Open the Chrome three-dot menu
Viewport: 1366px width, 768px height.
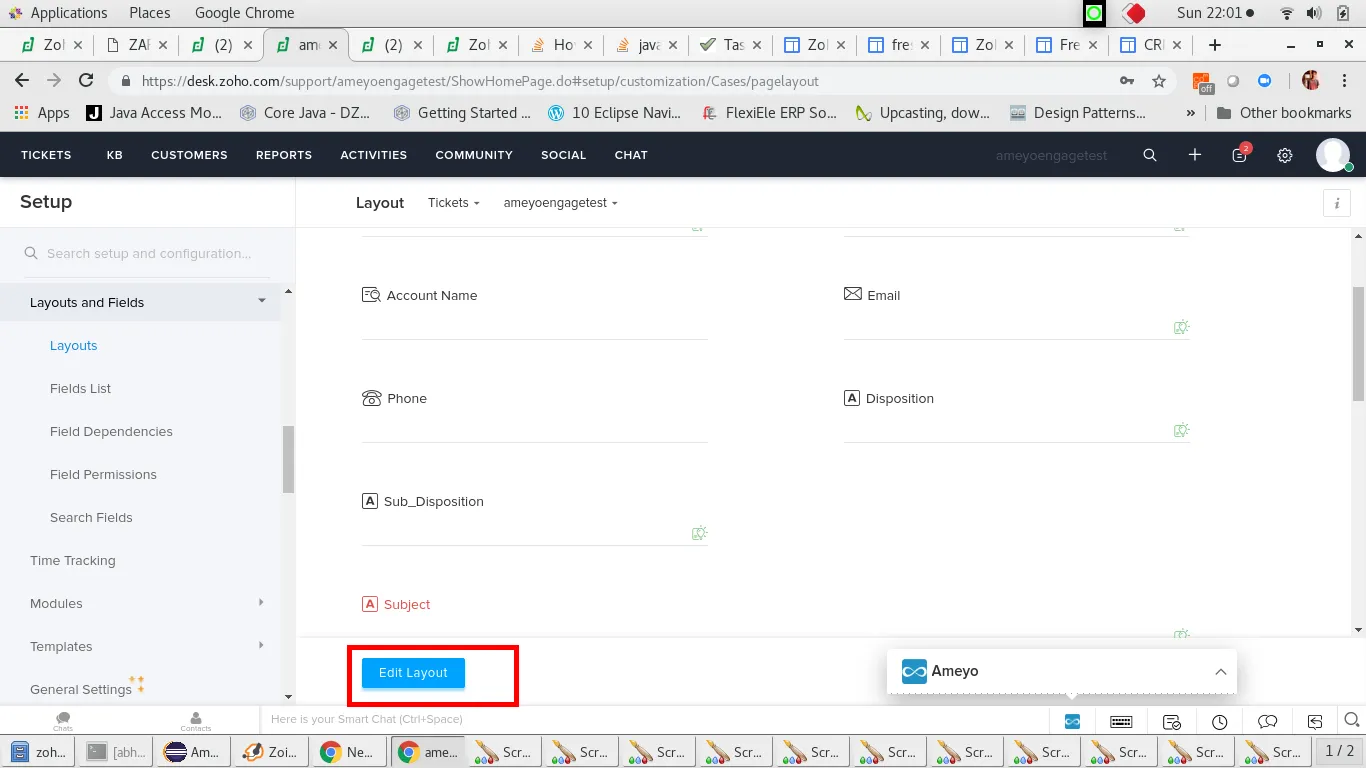coord(1343,81)
